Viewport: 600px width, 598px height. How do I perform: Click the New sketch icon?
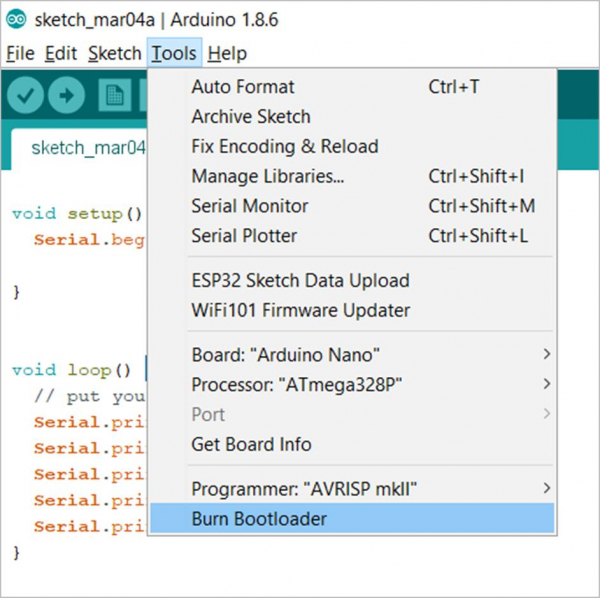click(x=116, y=95)
